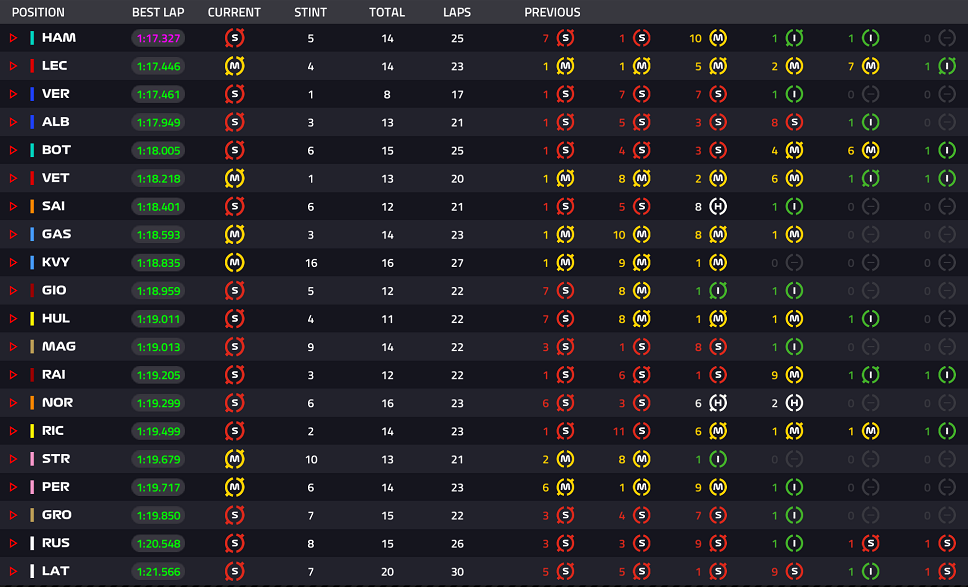The width and height of the screenshot is (968, 587).
Task: Click the pink team bar beside STR
Action: pyautogui.click(x=32, y=459)
